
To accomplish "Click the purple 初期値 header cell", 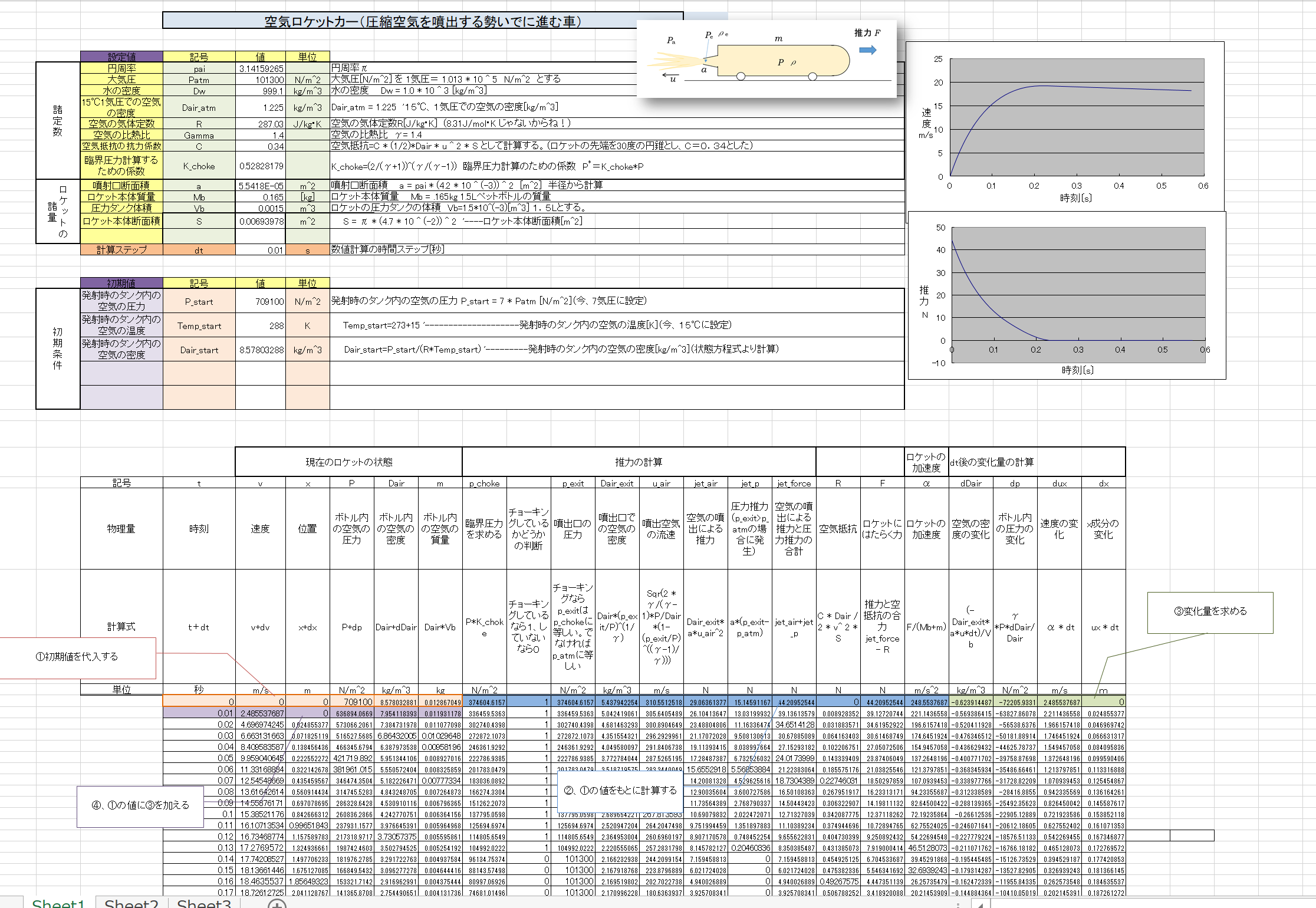I will coord(121,283).
